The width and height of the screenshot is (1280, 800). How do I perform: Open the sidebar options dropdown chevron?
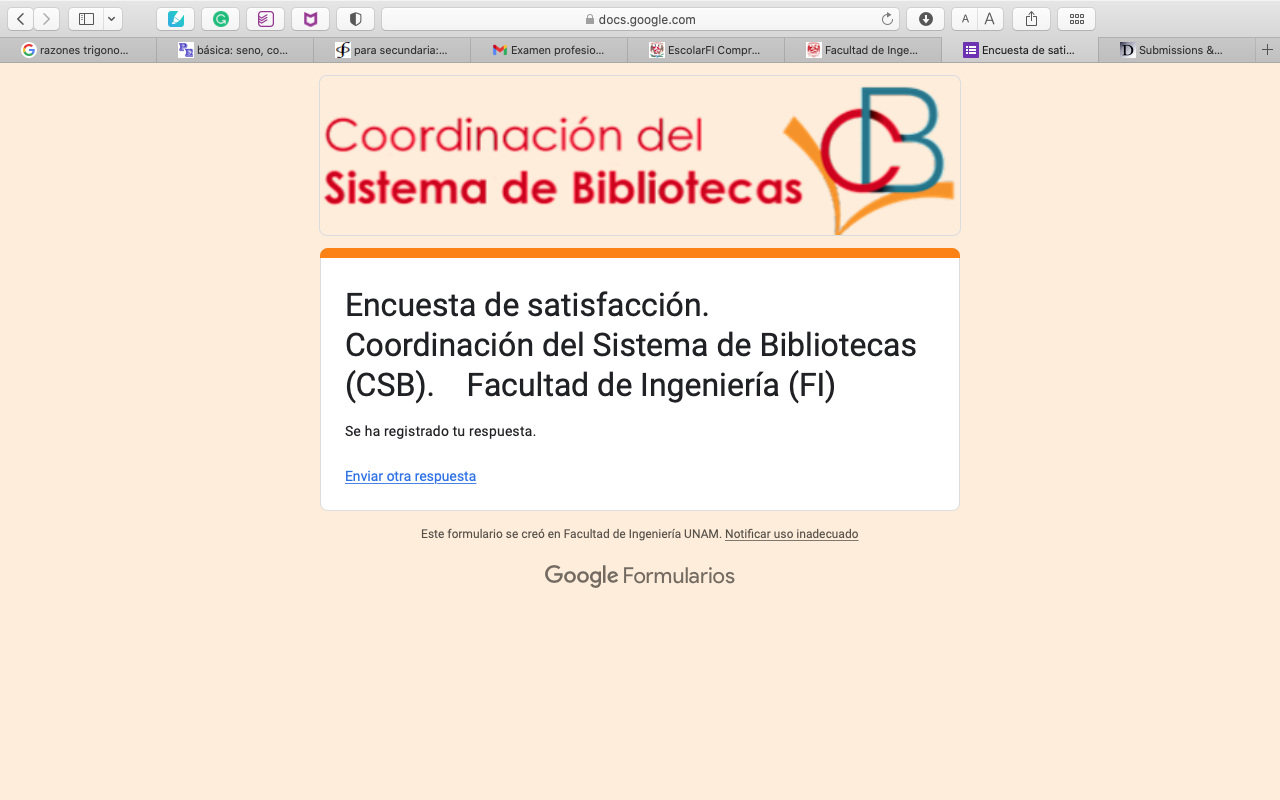[112, 19]
